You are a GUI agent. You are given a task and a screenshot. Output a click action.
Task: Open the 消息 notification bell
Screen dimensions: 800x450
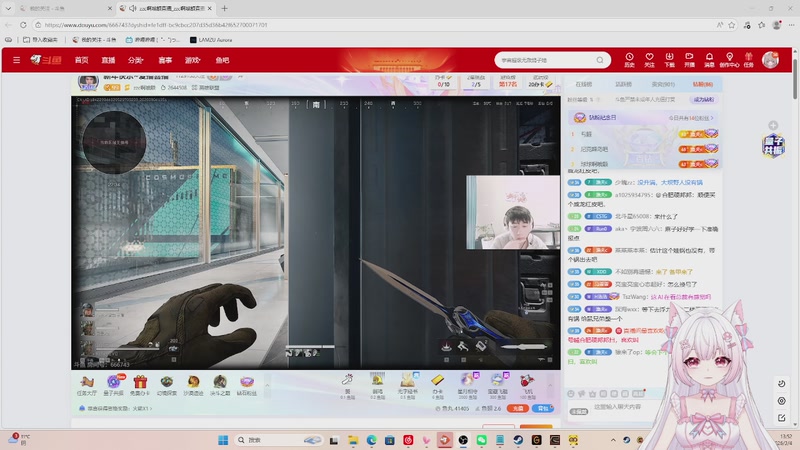pyautogui.click(x=709, y=60)
